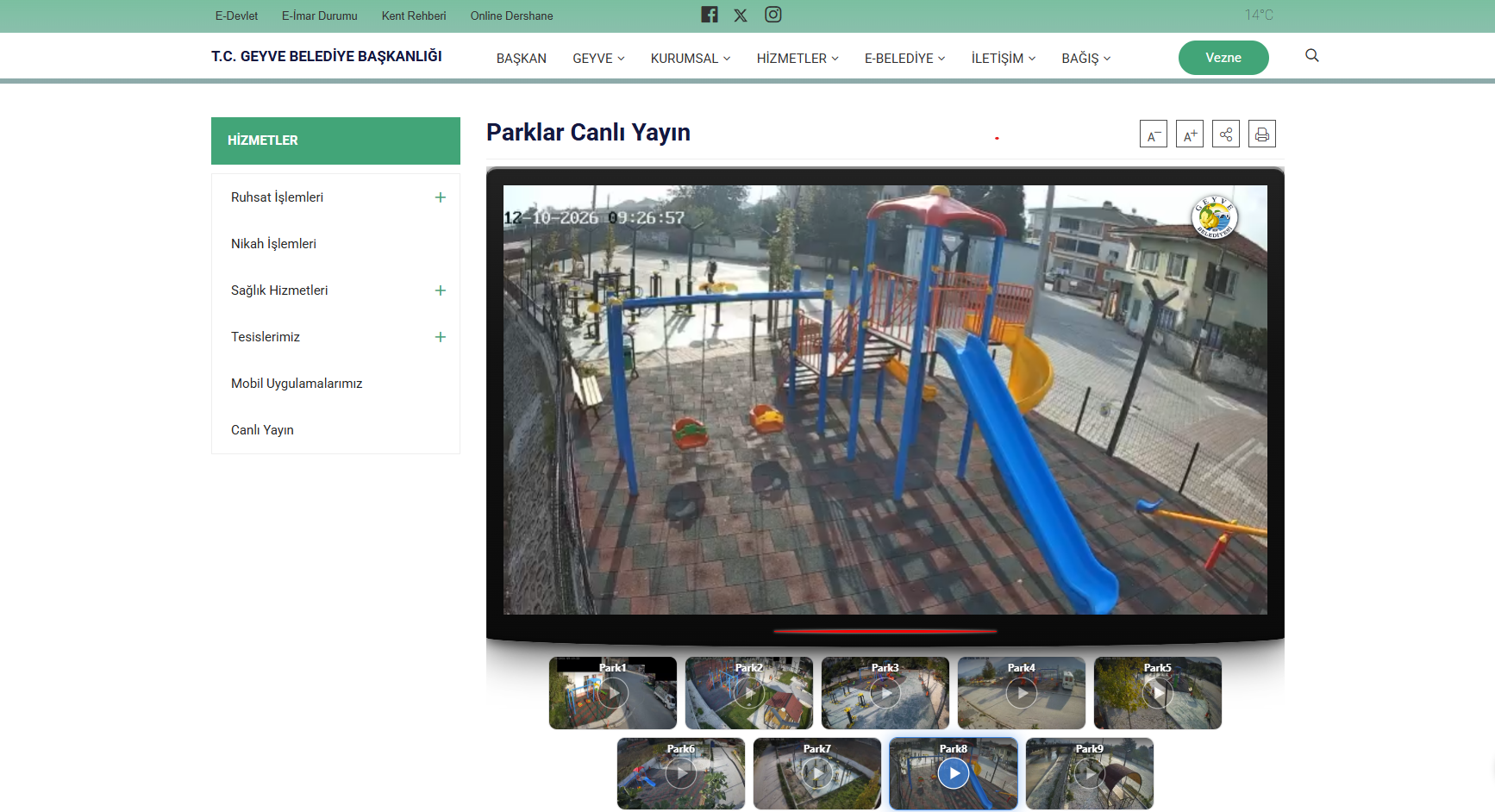The height and width of the screenshot is (812, 1495).
Task: Open the İLETİŞİM dropdown menu
Action: coord(1004,58)
